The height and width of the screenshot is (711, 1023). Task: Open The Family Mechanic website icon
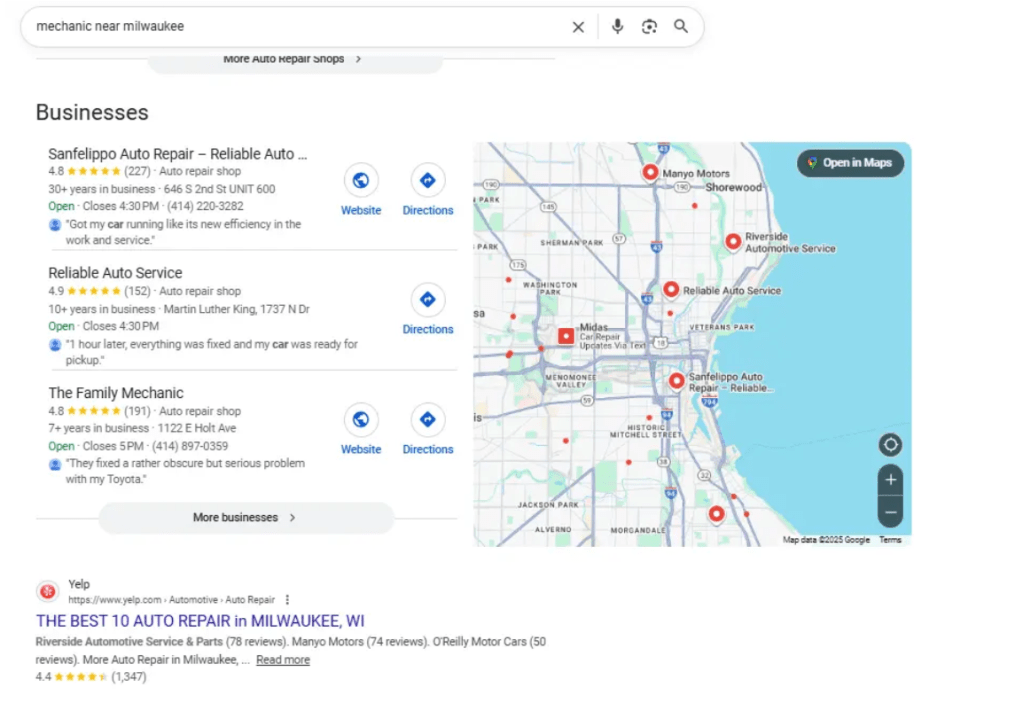[361, 420]
